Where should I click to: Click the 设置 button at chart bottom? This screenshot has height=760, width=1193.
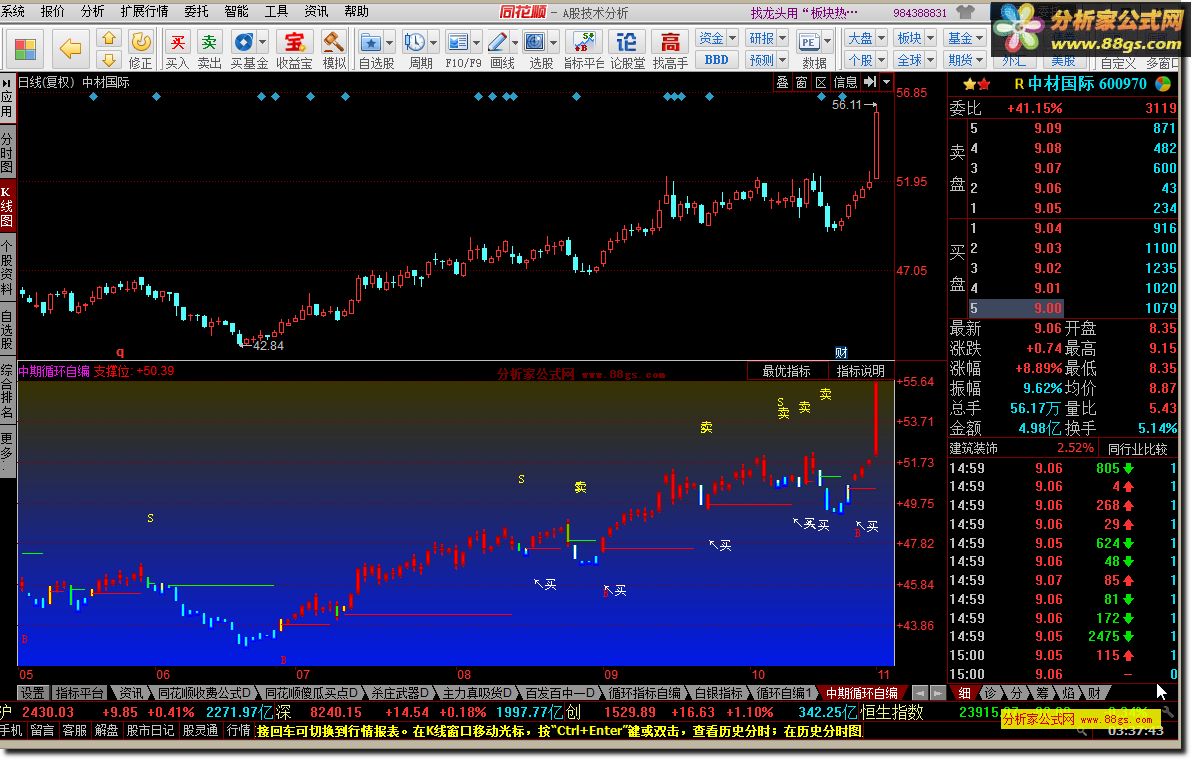click(x=32, y=693)
